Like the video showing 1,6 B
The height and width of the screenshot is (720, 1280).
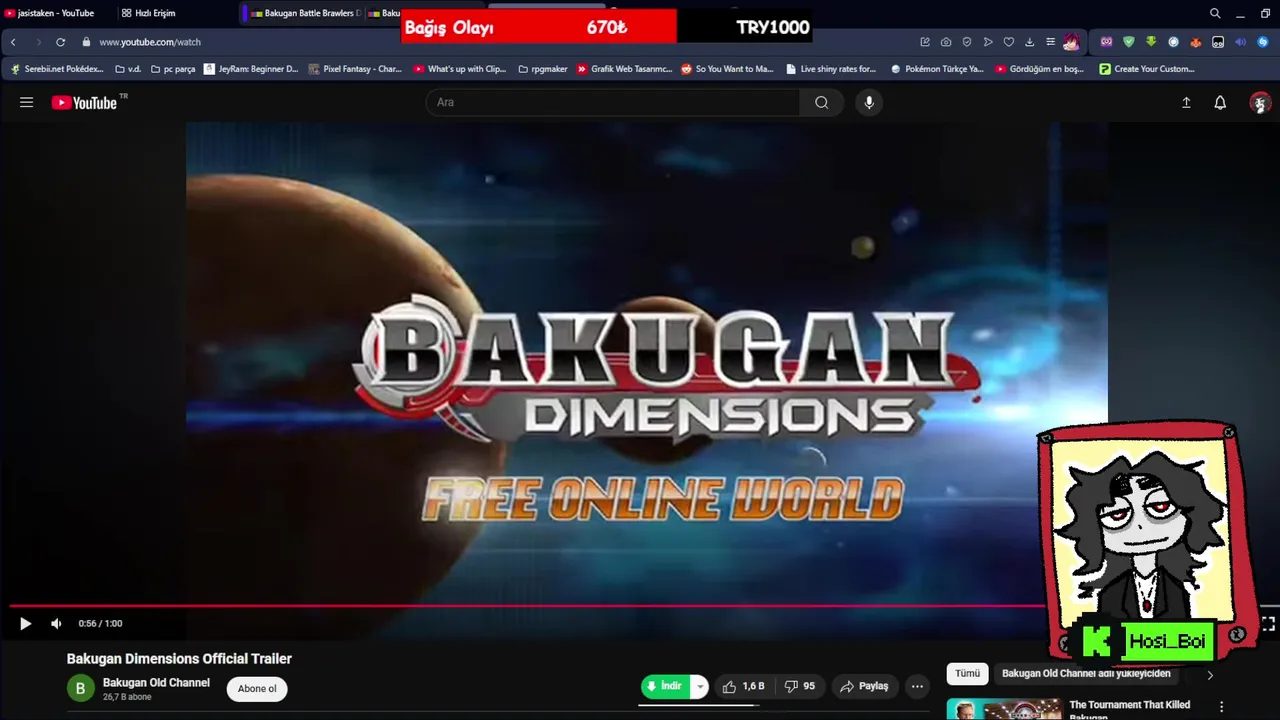click(x=743, y=686)
